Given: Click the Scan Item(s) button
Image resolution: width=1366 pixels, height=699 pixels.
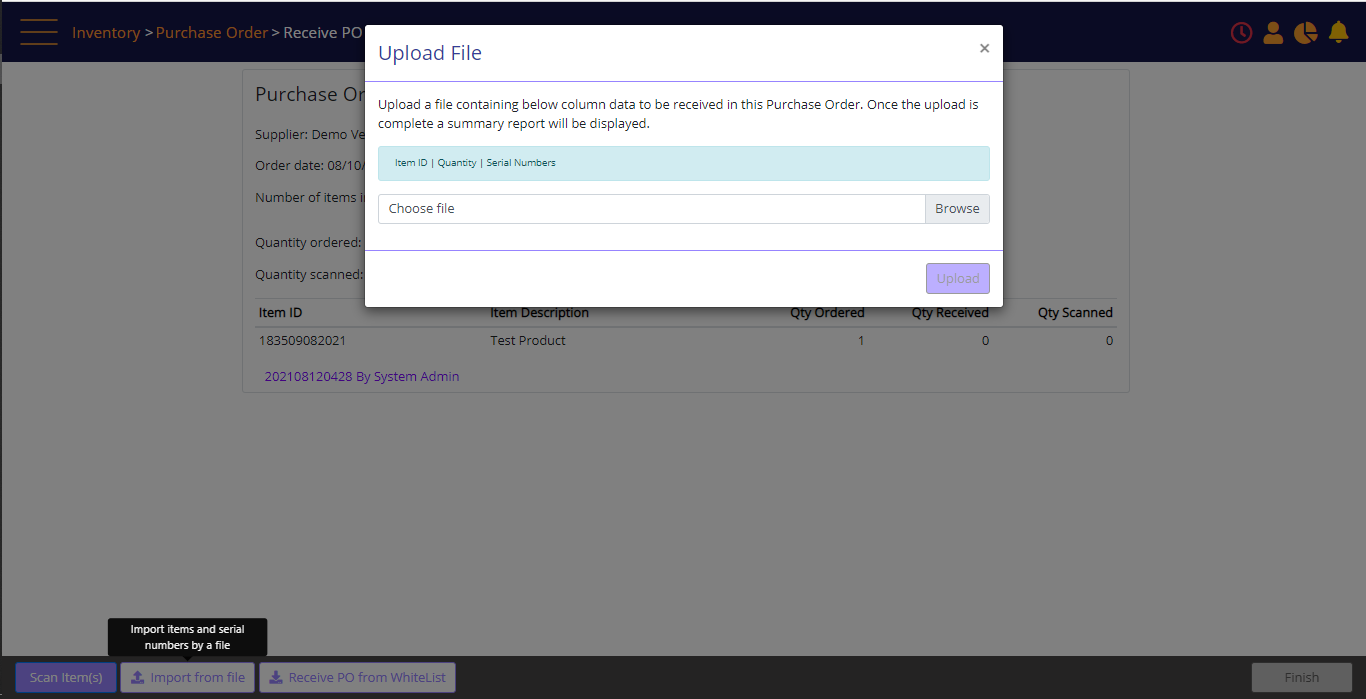Looking at the screenshot, I should coord(66,677).
